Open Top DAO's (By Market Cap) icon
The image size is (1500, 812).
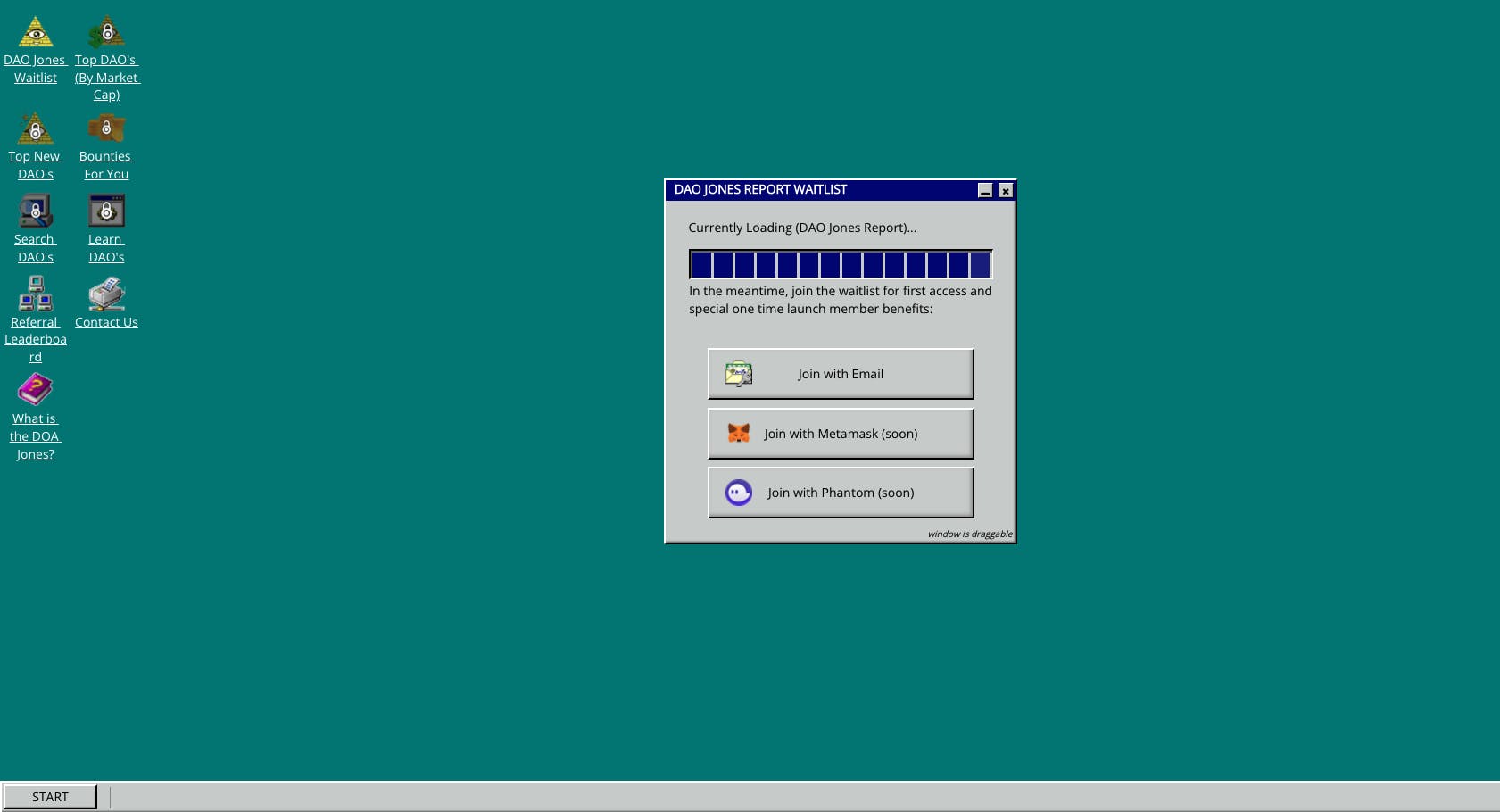point(106,32)
